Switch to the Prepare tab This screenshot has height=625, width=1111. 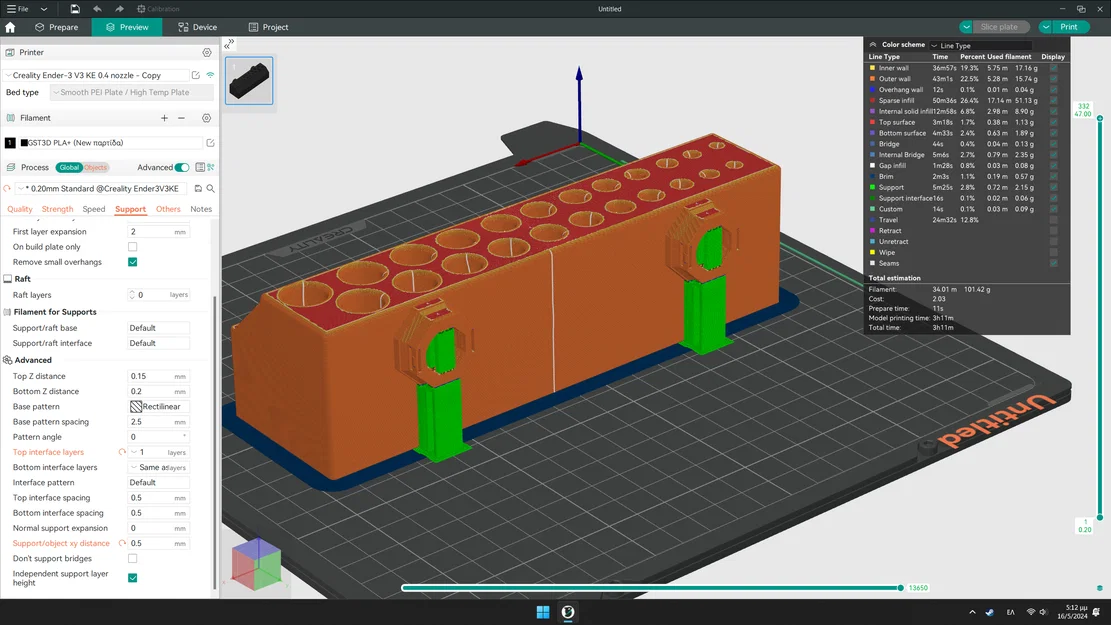(x=57, y=27)
